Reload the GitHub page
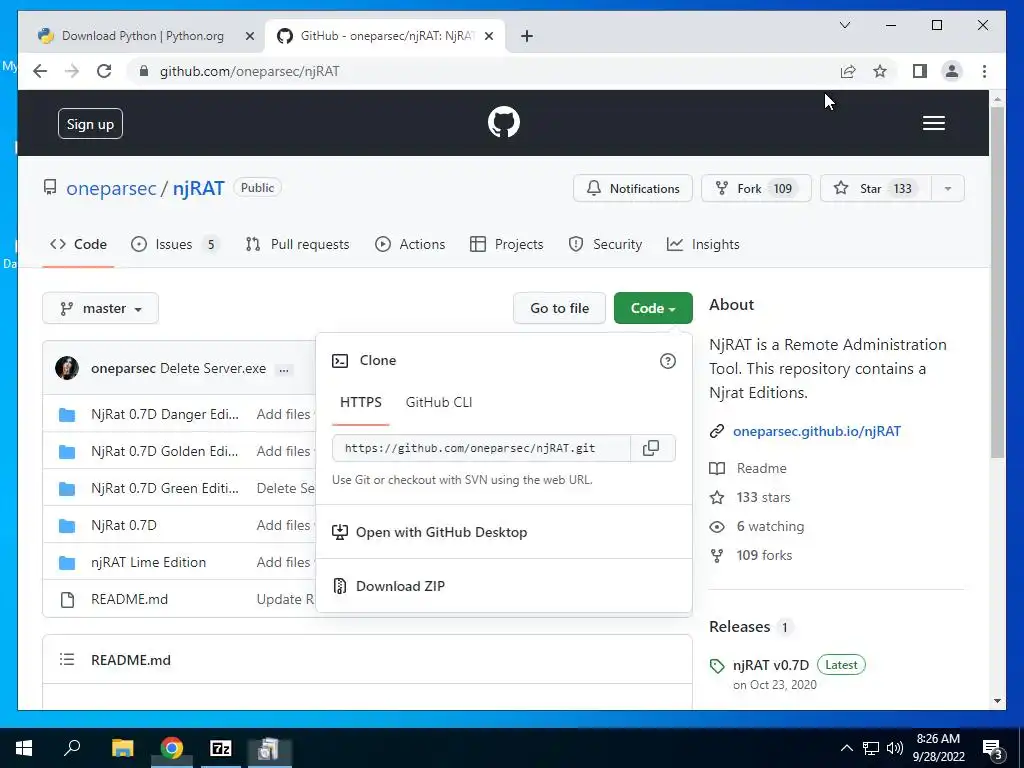Screen dimensions: 1024x768 [x=104, y=71]
